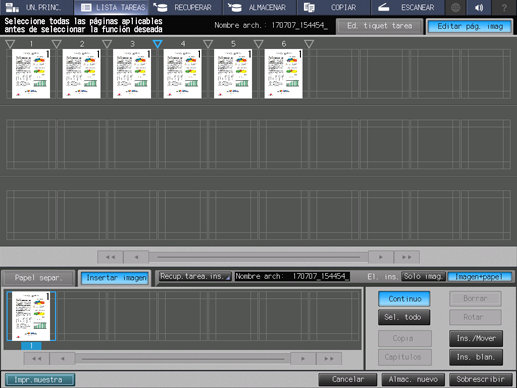Screen dimensions: 517x388
Task: Open the ESCANEAR tab
Action: pos(407,7)
